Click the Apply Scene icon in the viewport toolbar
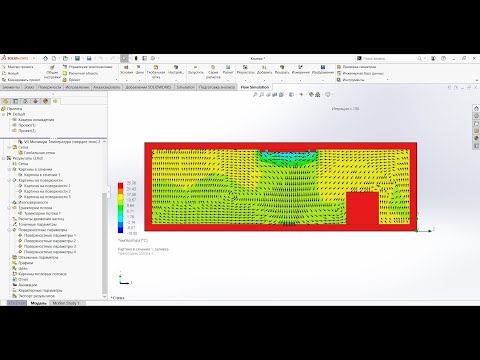This screenshot has height=360, width=480. (x=318, y=95)
